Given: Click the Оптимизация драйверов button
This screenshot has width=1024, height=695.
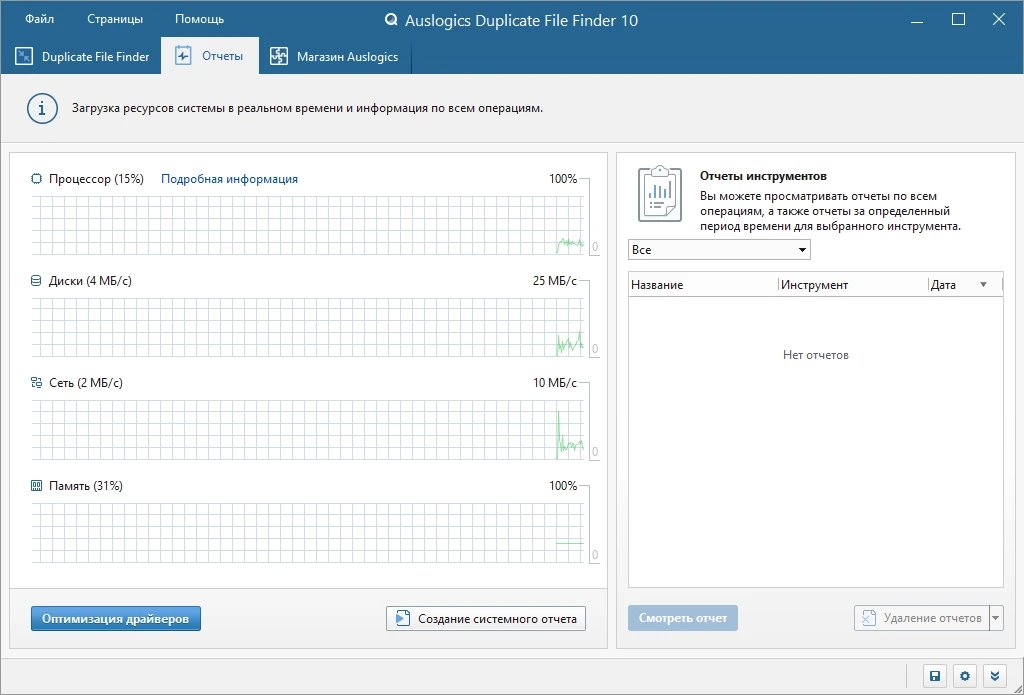Looking at the screenshot, I should click(116, 619).
